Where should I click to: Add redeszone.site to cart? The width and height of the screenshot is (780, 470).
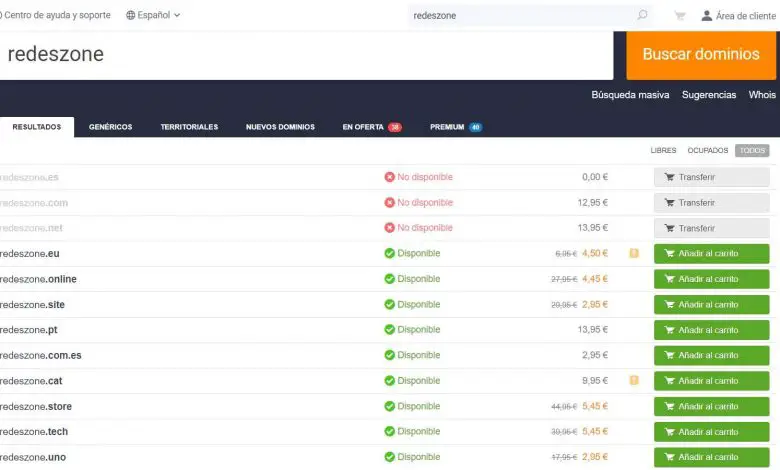pyautogui.click(x=711, y=304)
